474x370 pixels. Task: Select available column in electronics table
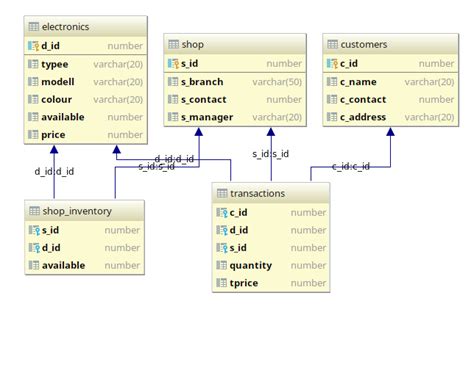point(63,117)
